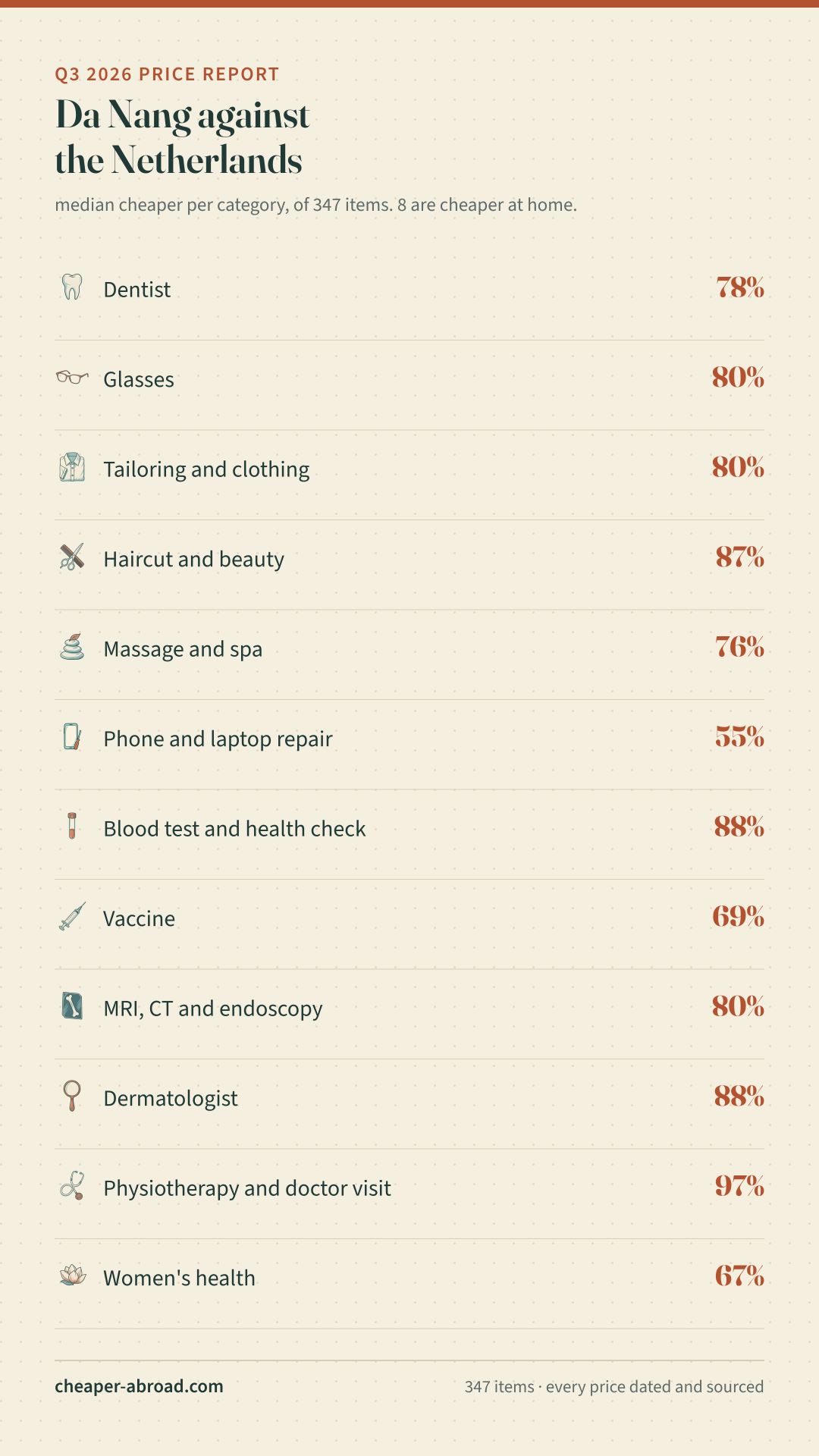Open the Dentist category row label
819x1456 pixels.
point(137,290)
